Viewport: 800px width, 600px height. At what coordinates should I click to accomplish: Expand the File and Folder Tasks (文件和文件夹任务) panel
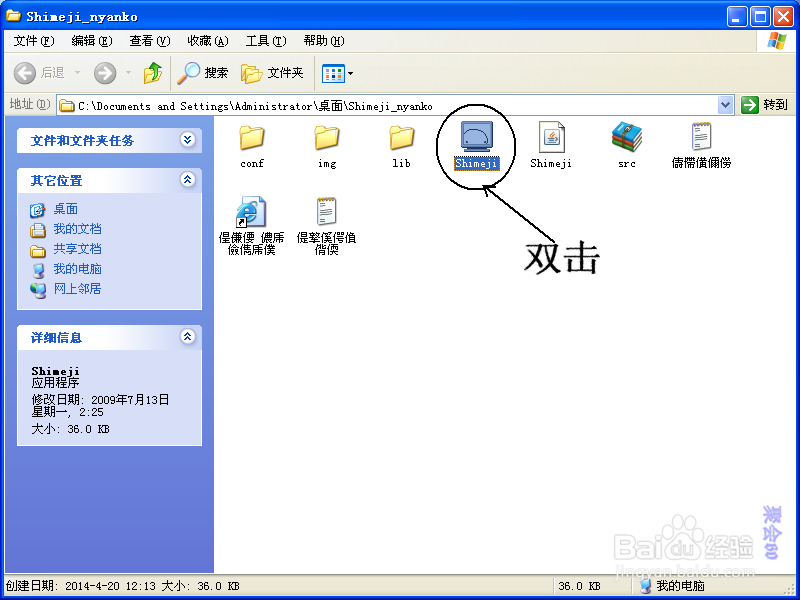tap(188, 139)
